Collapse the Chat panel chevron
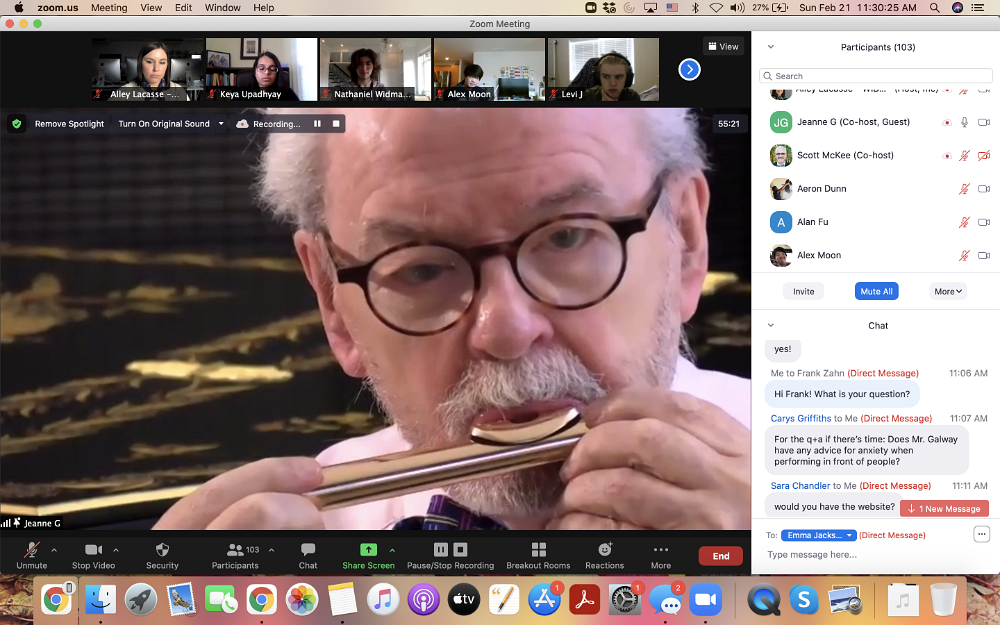Image resolution: width=1000 pixels, height=625 pixels. (770, 325)
